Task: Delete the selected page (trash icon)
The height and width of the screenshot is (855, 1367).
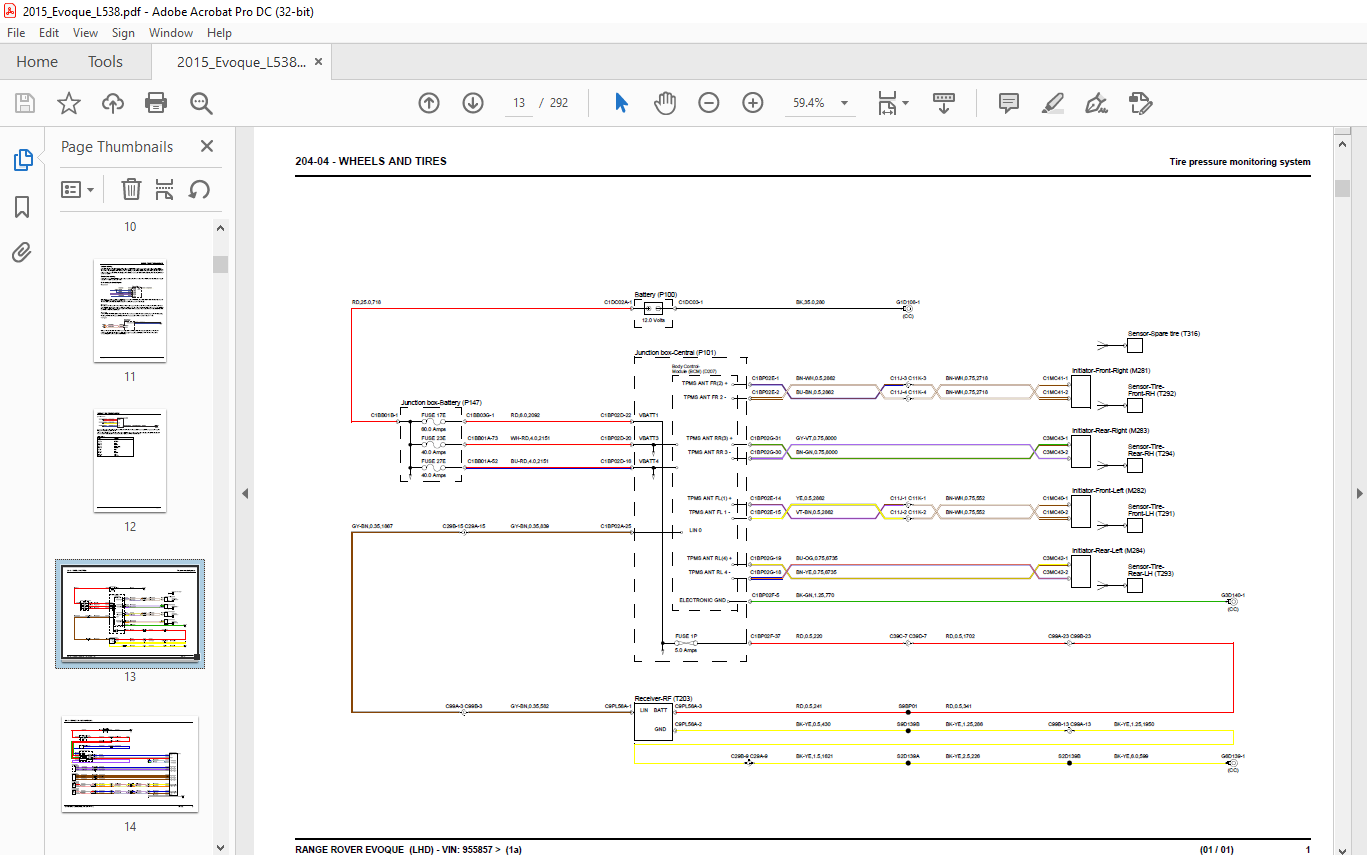Action: pos(131,189)
